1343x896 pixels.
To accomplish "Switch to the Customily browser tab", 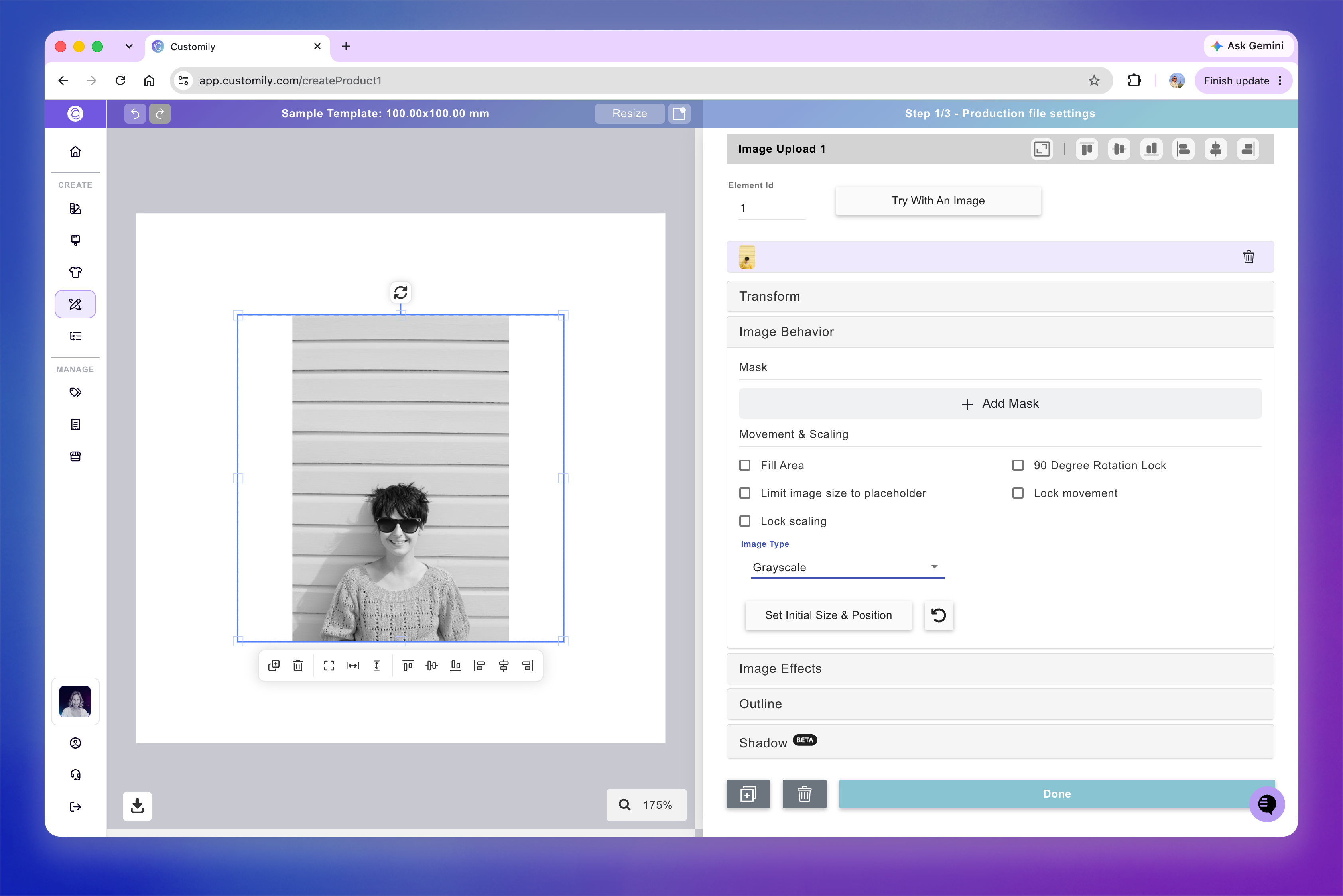I will pyautogui.click(x=237, y=46).
